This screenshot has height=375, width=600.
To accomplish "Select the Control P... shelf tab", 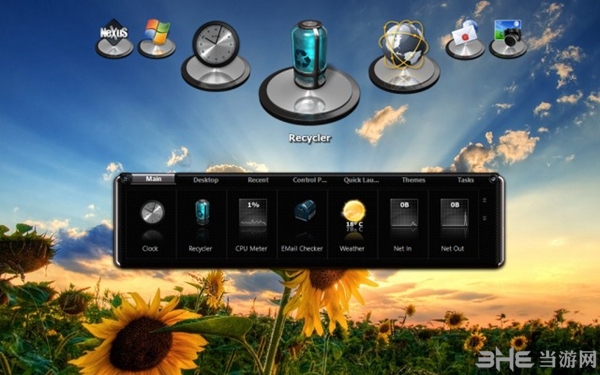I will pyautogui.click(x=310, y=180).
